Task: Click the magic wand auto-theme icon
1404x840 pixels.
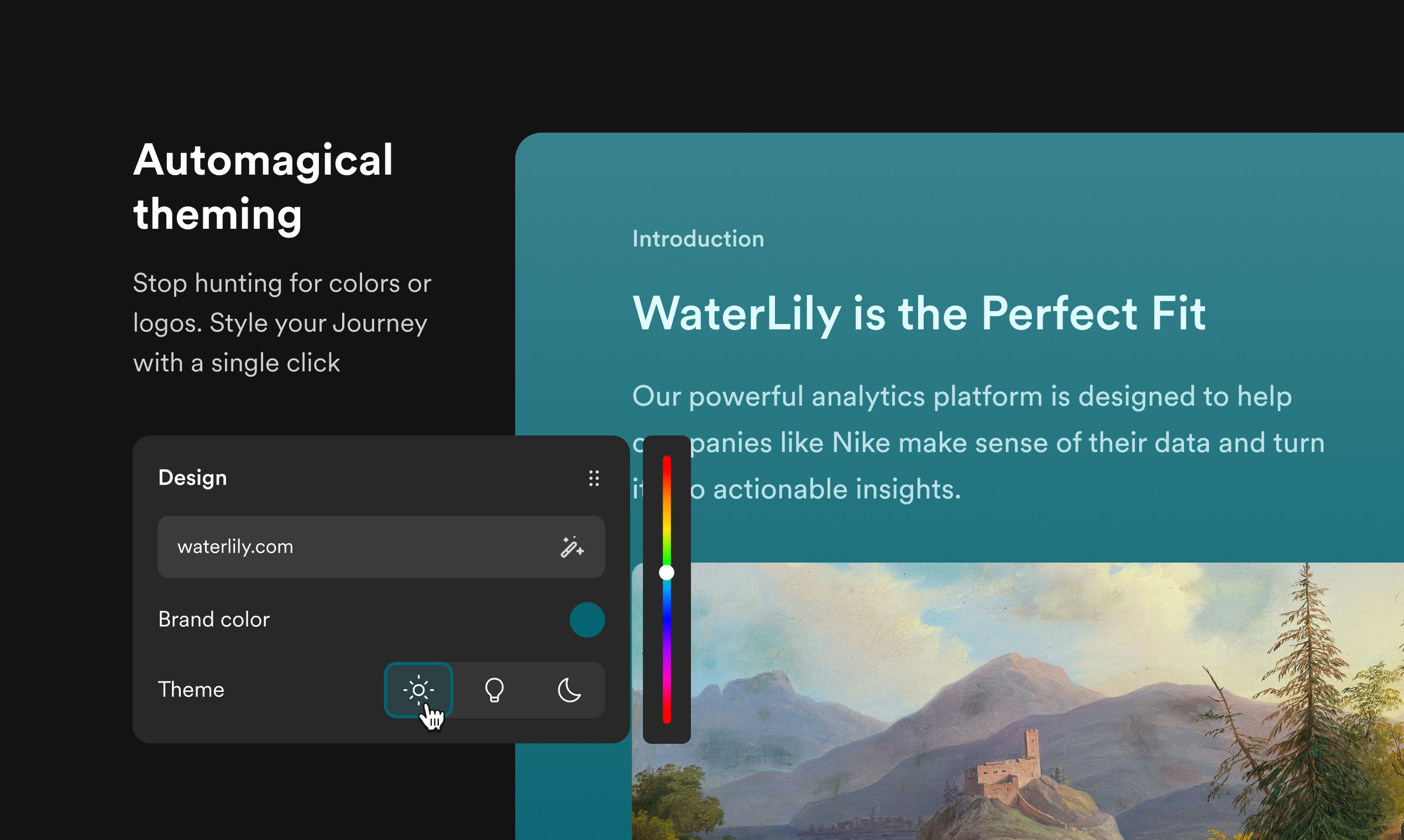Action: pyautogui.click(x=572, y=547)
